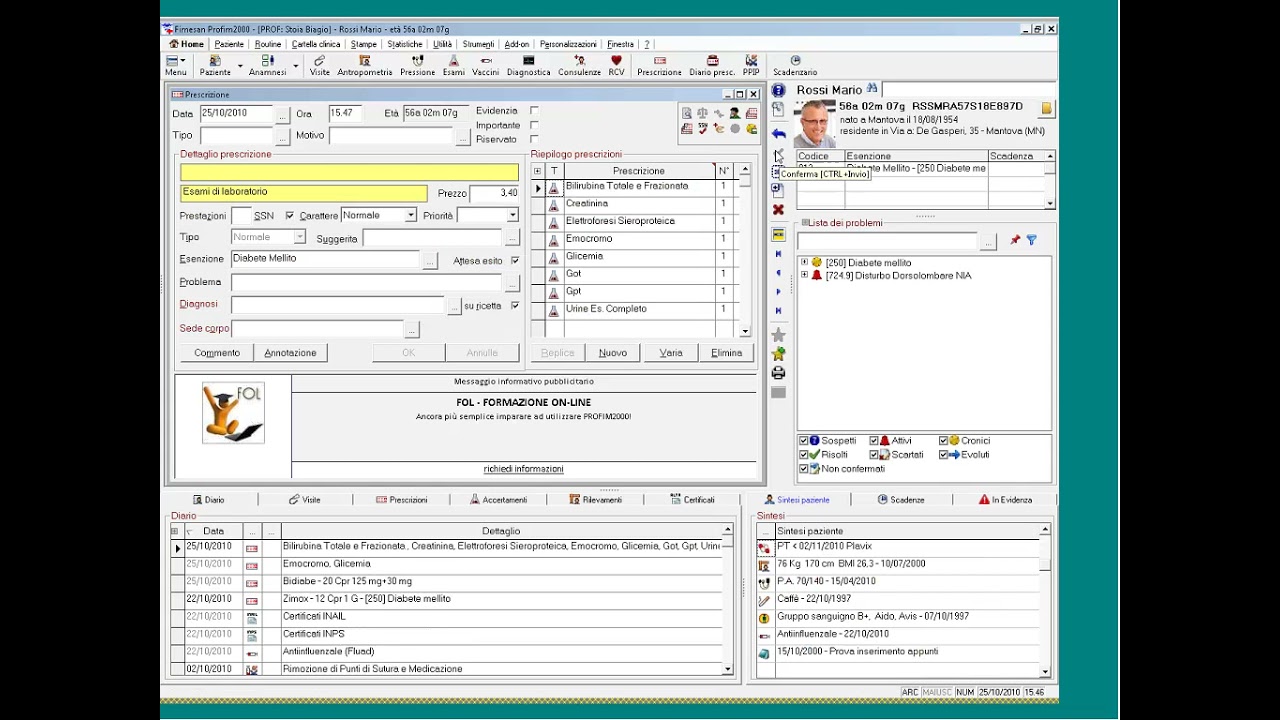The width and height of the screenshot is (1280, 720).
Task: Click into the Prezzo field
Action: pyautogui.click(x=494, y=193)
